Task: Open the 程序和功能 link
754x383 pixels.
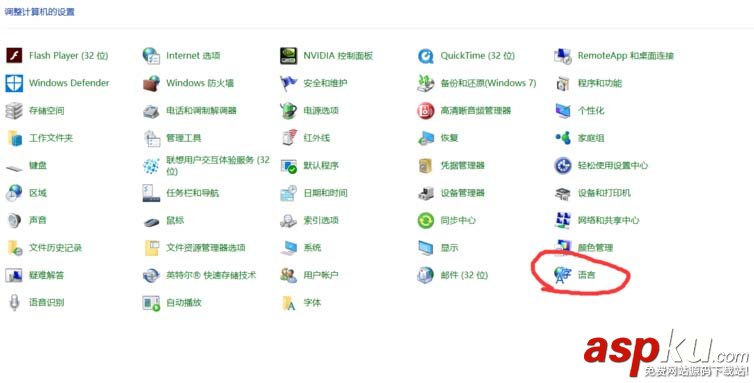Action: [x=600, y=83]
